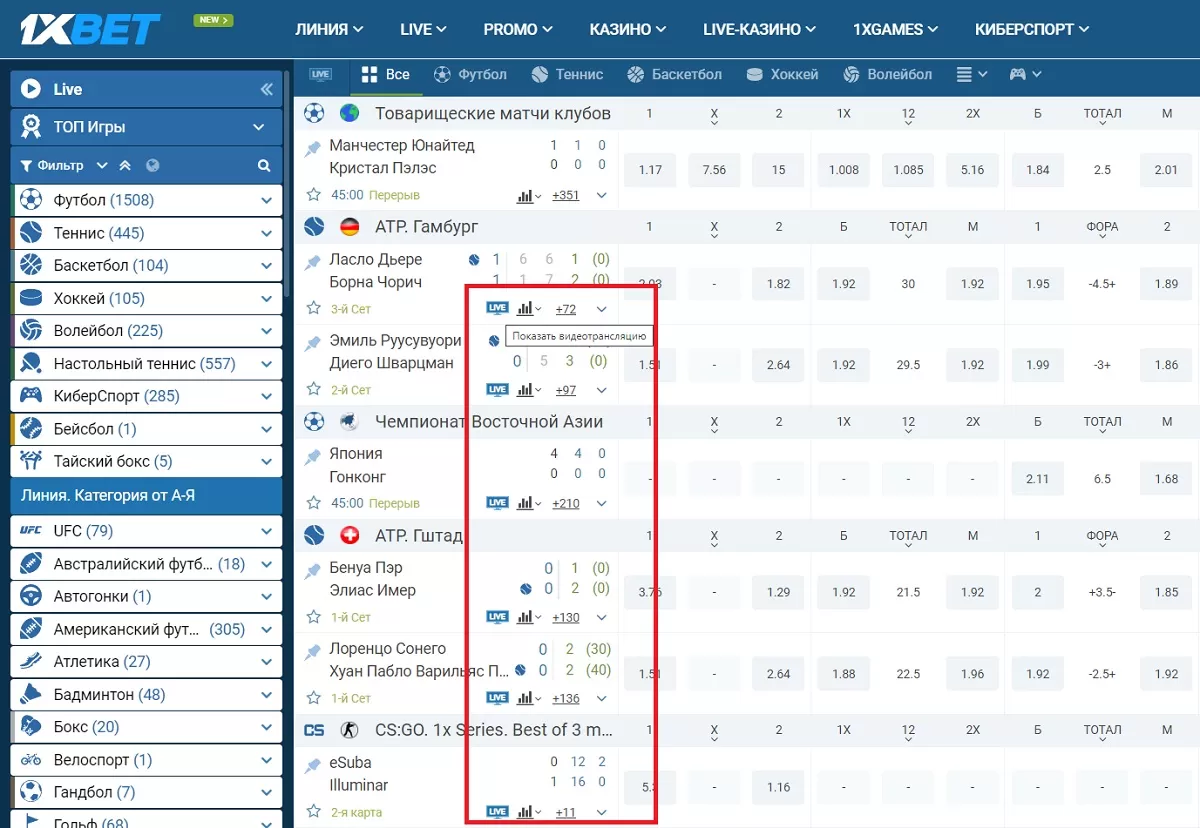Click the 1XBET logo

pos(91,29)
